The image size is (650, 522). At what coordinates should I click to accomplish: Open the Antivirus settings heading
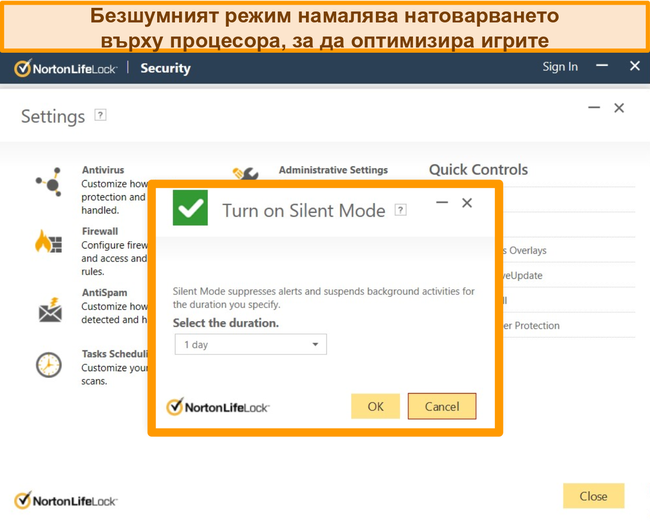pyautogui.click(x=103, y=170)
